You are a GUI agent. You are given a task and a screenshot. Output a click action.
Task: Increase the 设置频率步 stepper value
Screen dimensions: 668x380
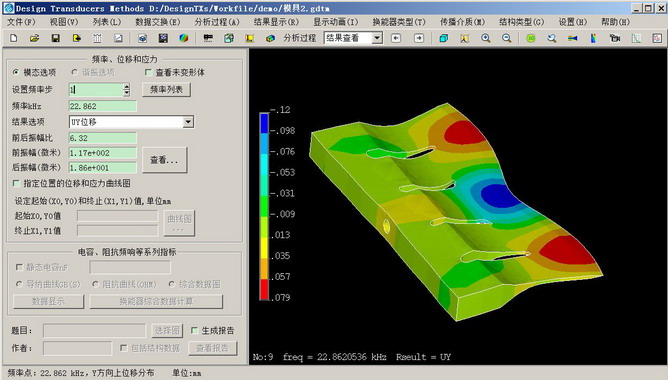pos(127,86)
